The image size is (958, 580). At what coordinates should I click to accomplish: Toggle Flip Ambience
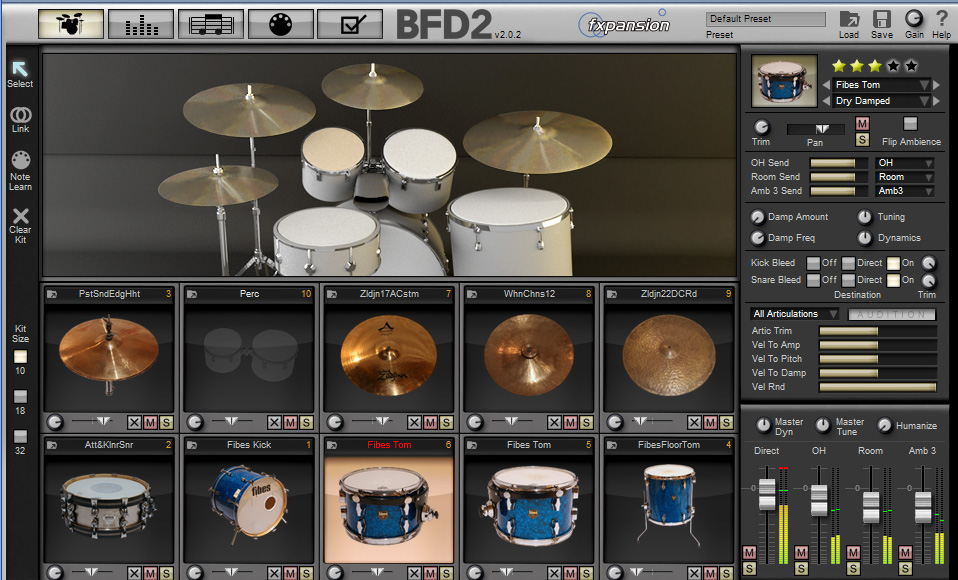(x=910, y=124)
